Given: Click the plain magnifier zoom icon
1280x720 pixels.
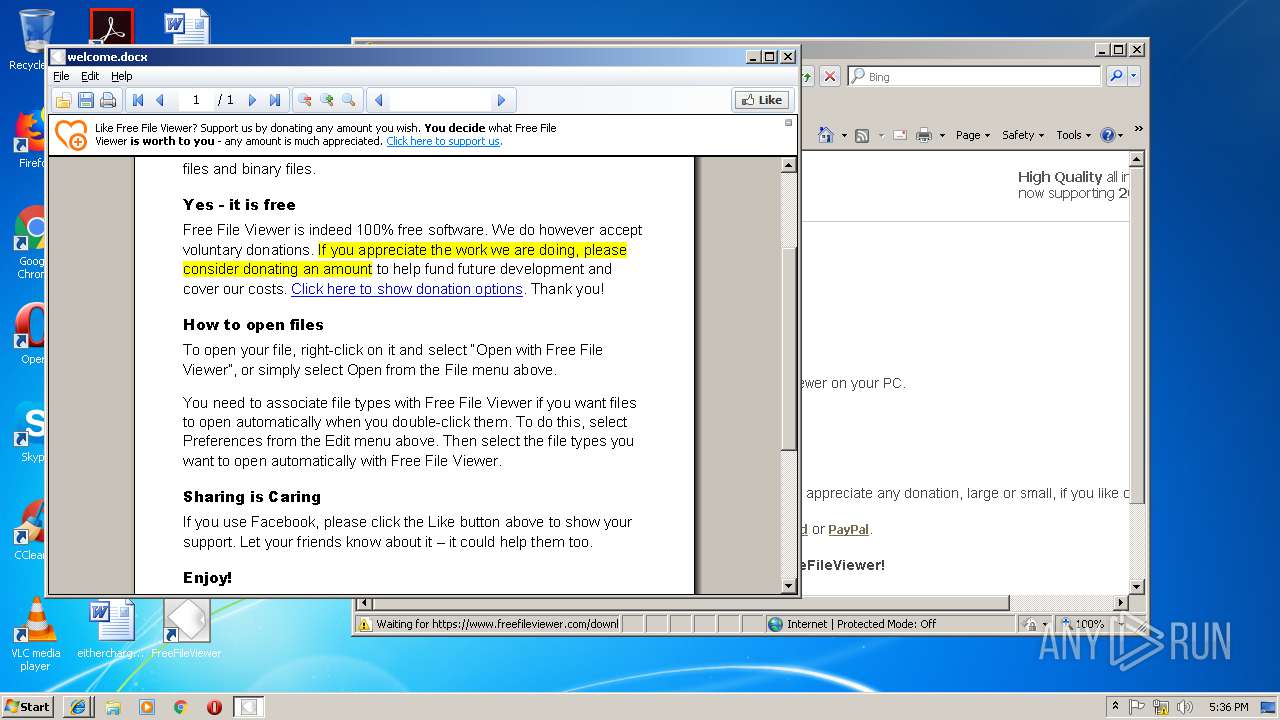Looking at the screenshot, I should (349, 100).
